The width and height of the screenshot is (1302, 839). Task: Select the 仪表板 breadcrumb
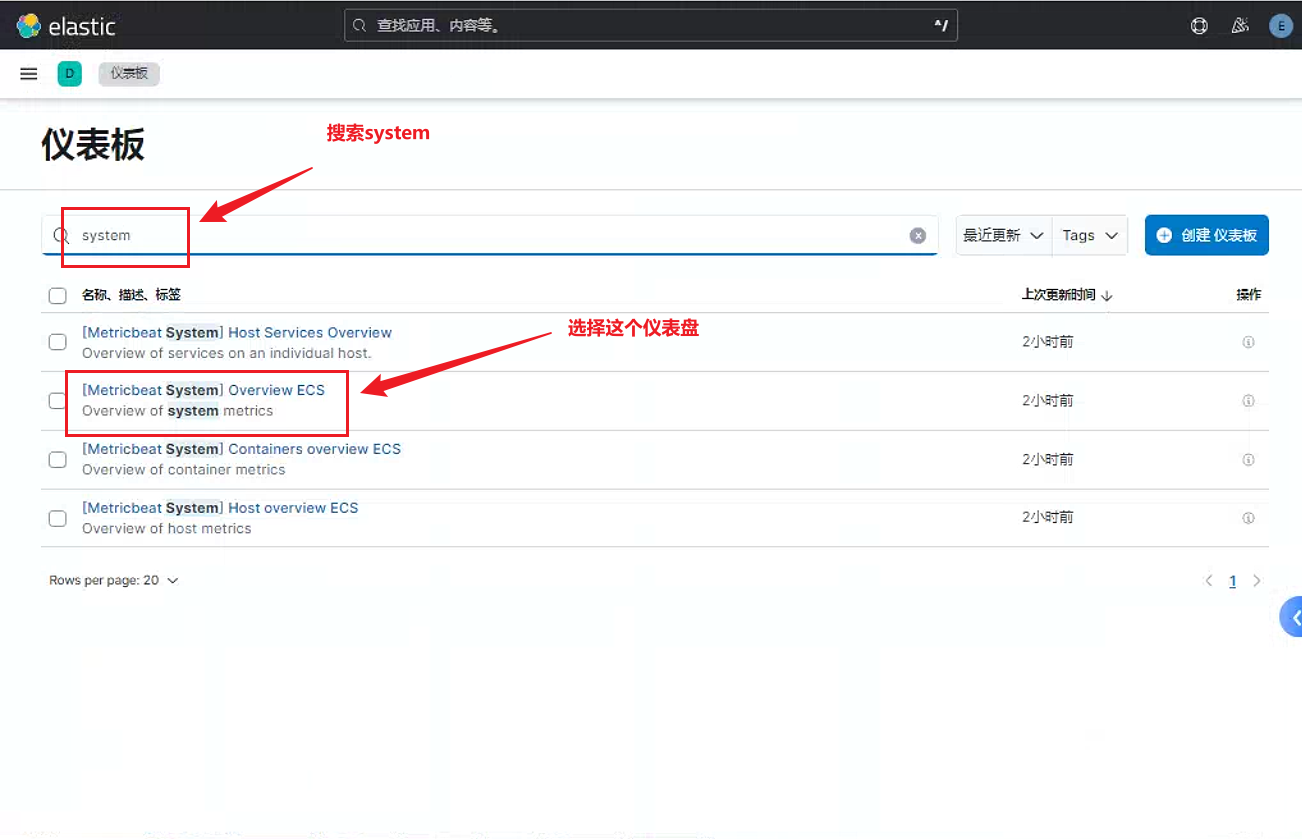pyautogui.click(x=129, y=73)
